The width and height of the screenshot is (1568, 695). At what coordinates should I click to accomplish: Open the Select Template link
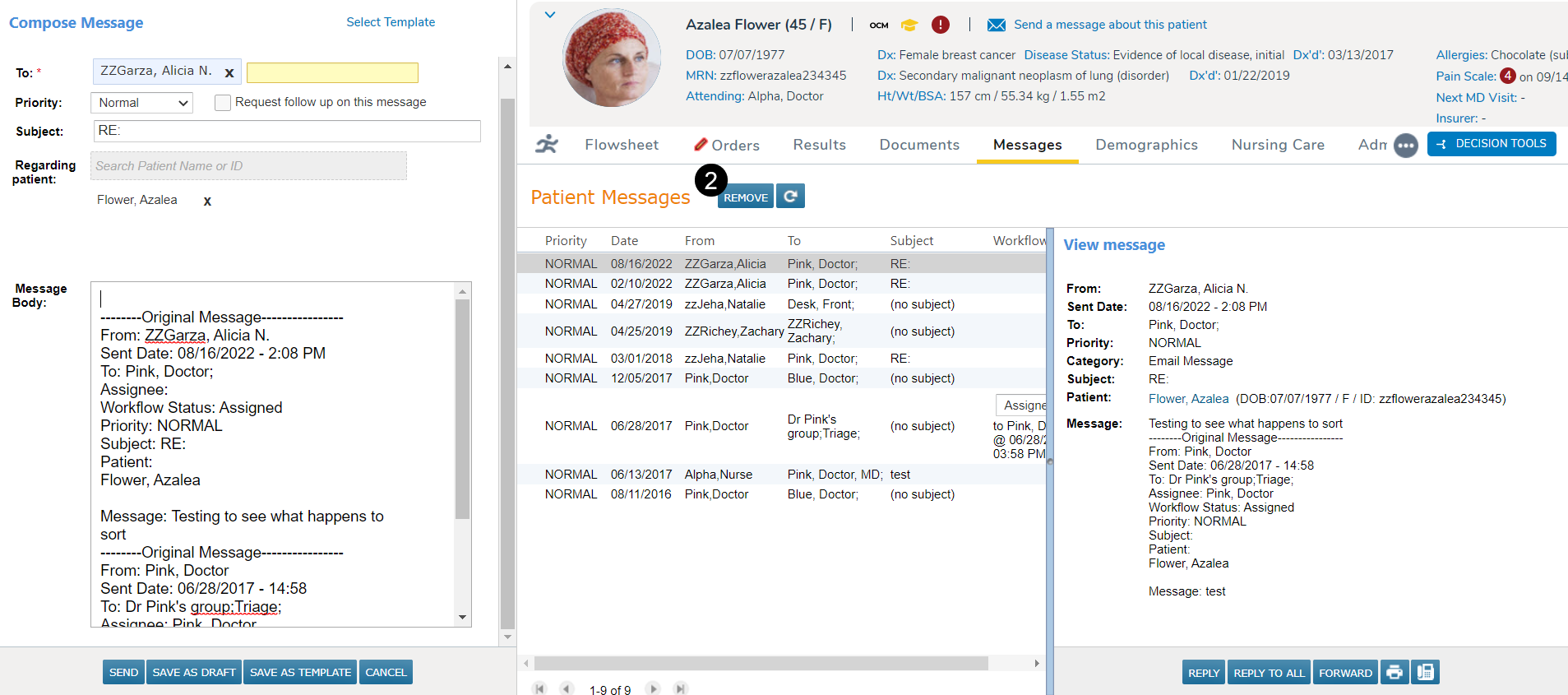tap(391, 22)
